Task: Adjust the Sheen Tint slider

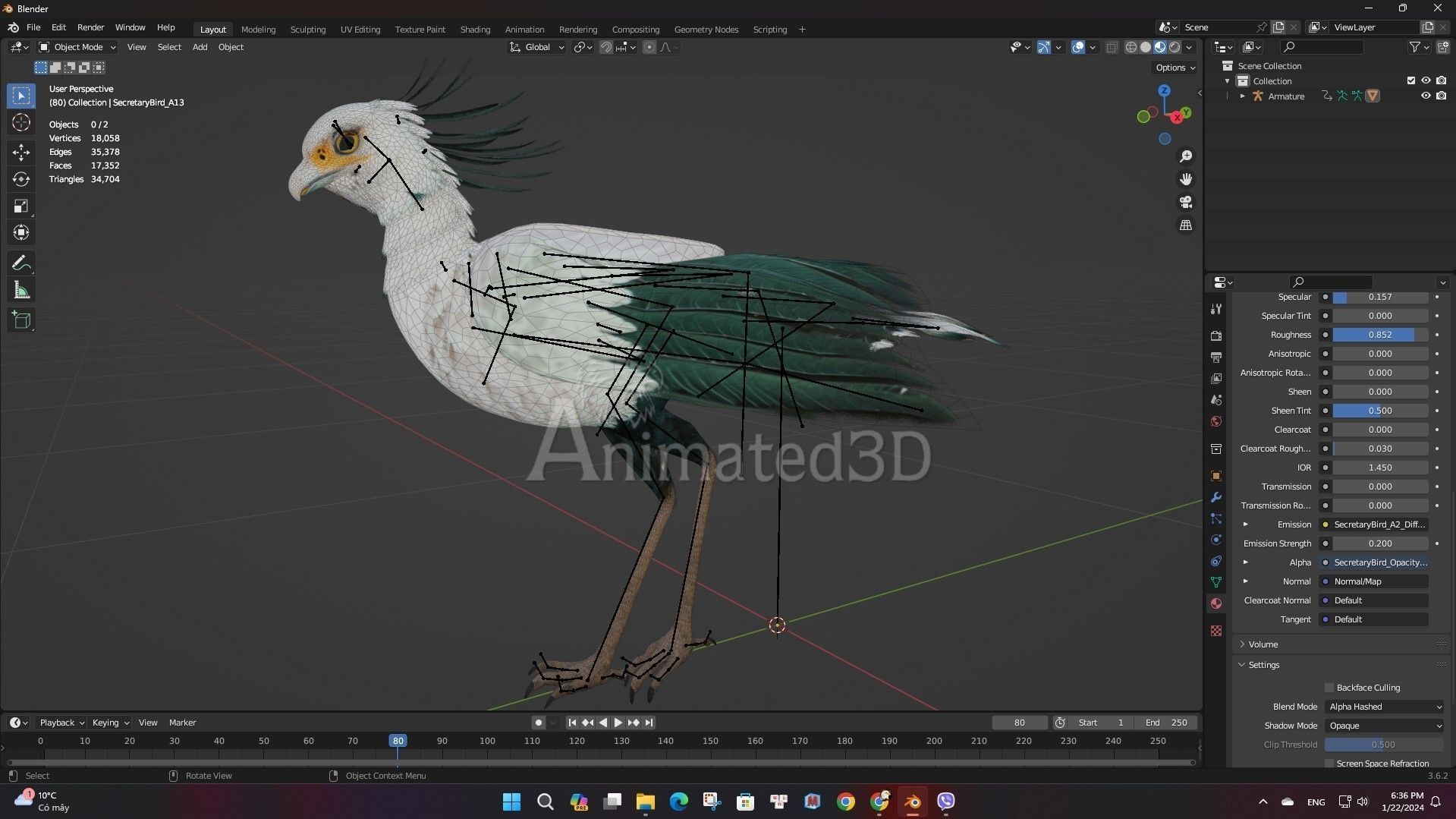Action: [1380, 411]
